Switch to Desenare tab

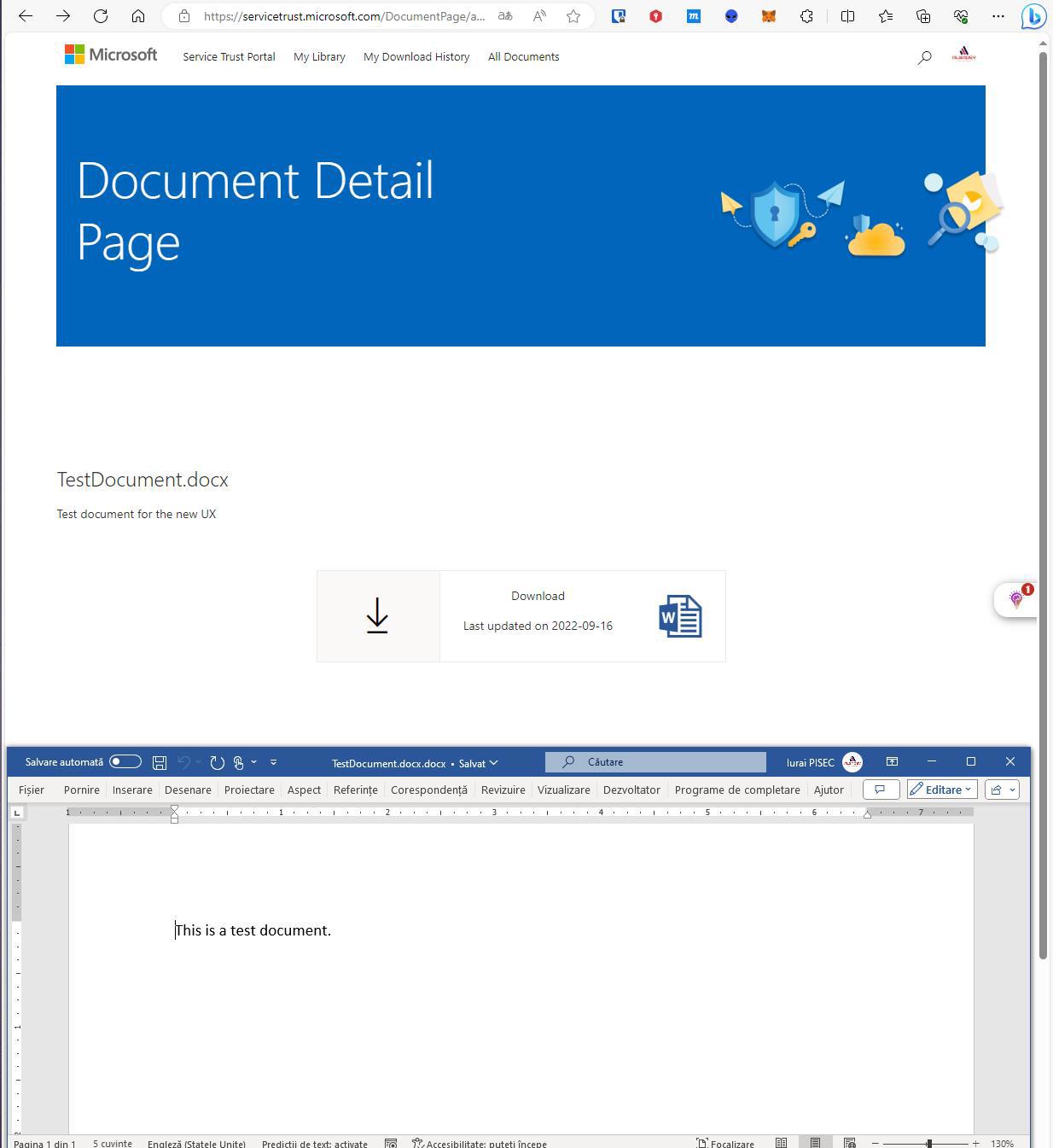click(x=188, y=790)
